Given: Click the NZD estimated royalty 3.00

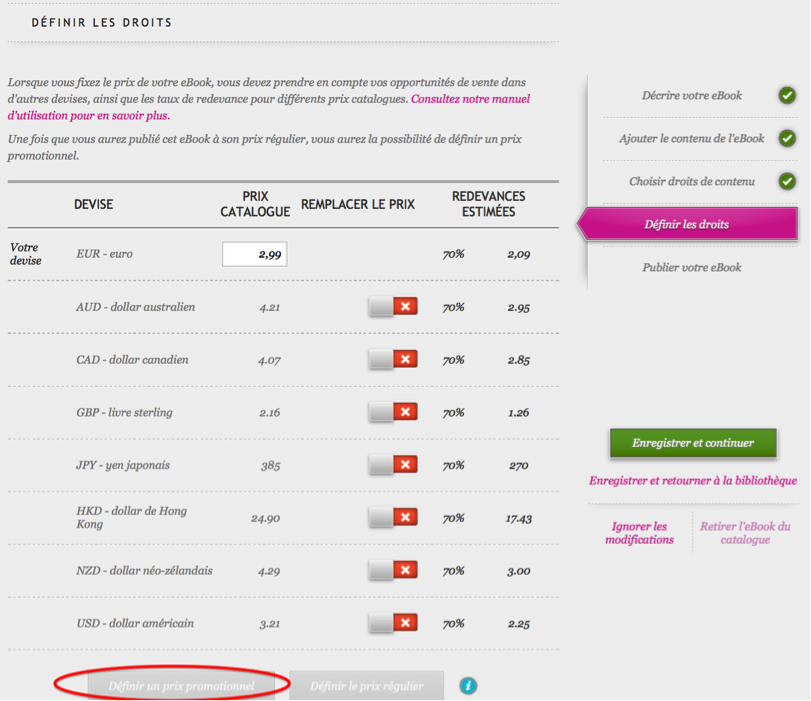Looking at the screenshot, I should tap(519, 571).
